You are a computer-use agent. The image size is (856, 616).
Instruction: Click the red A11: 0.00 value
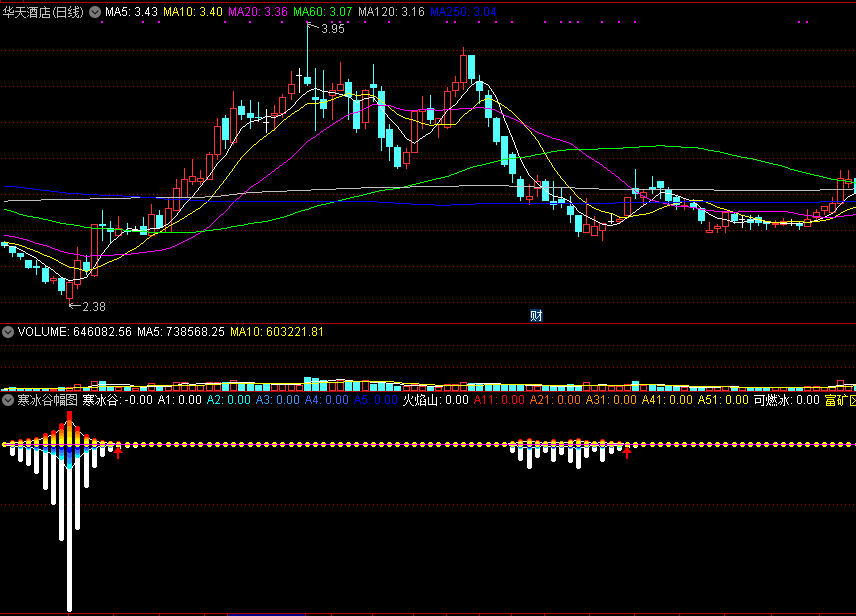499,400
